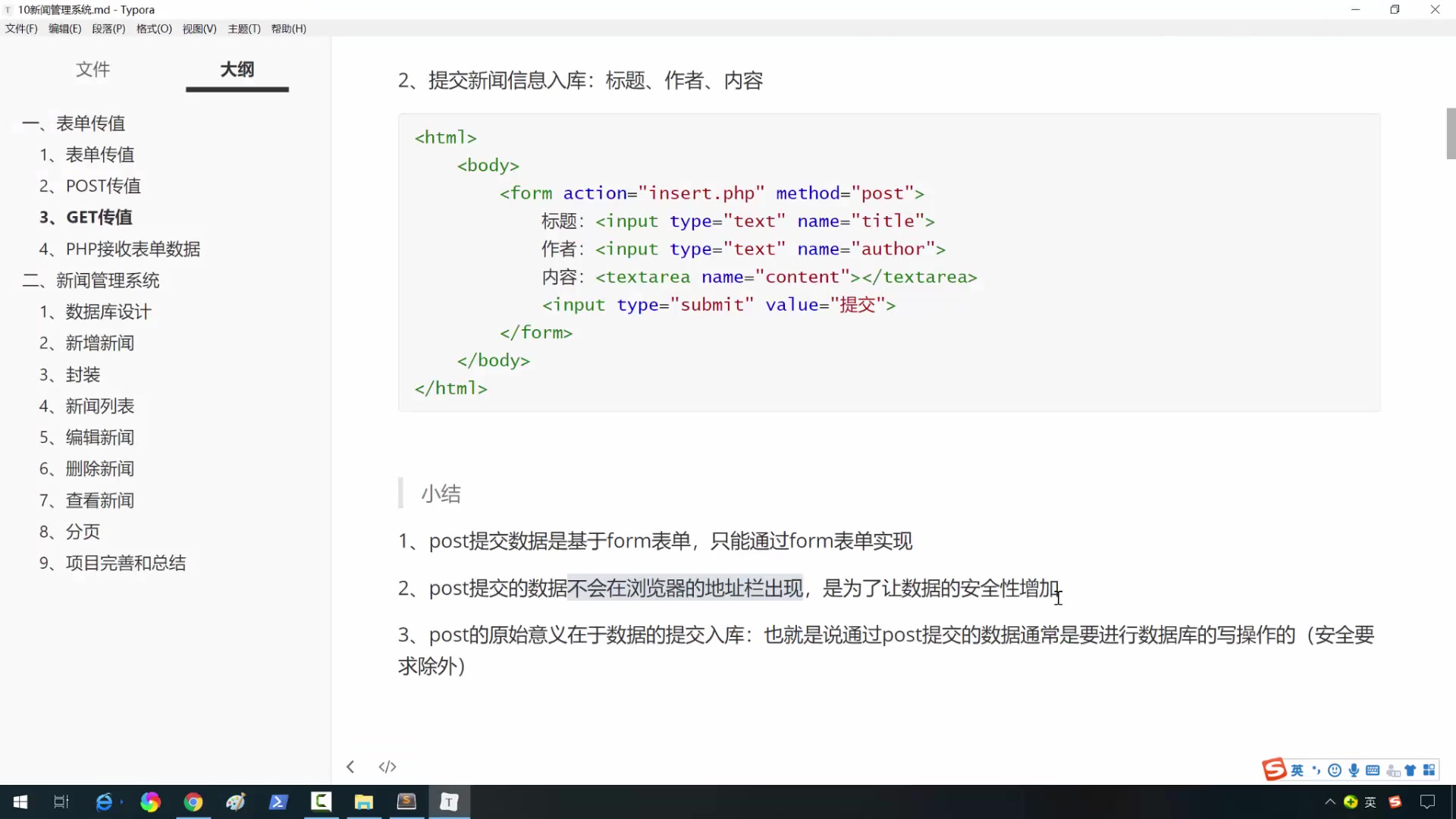This screenshot has width=1456, height=819.
Task: Launch Chrome from the taskbar
Action: click(193, 802)
